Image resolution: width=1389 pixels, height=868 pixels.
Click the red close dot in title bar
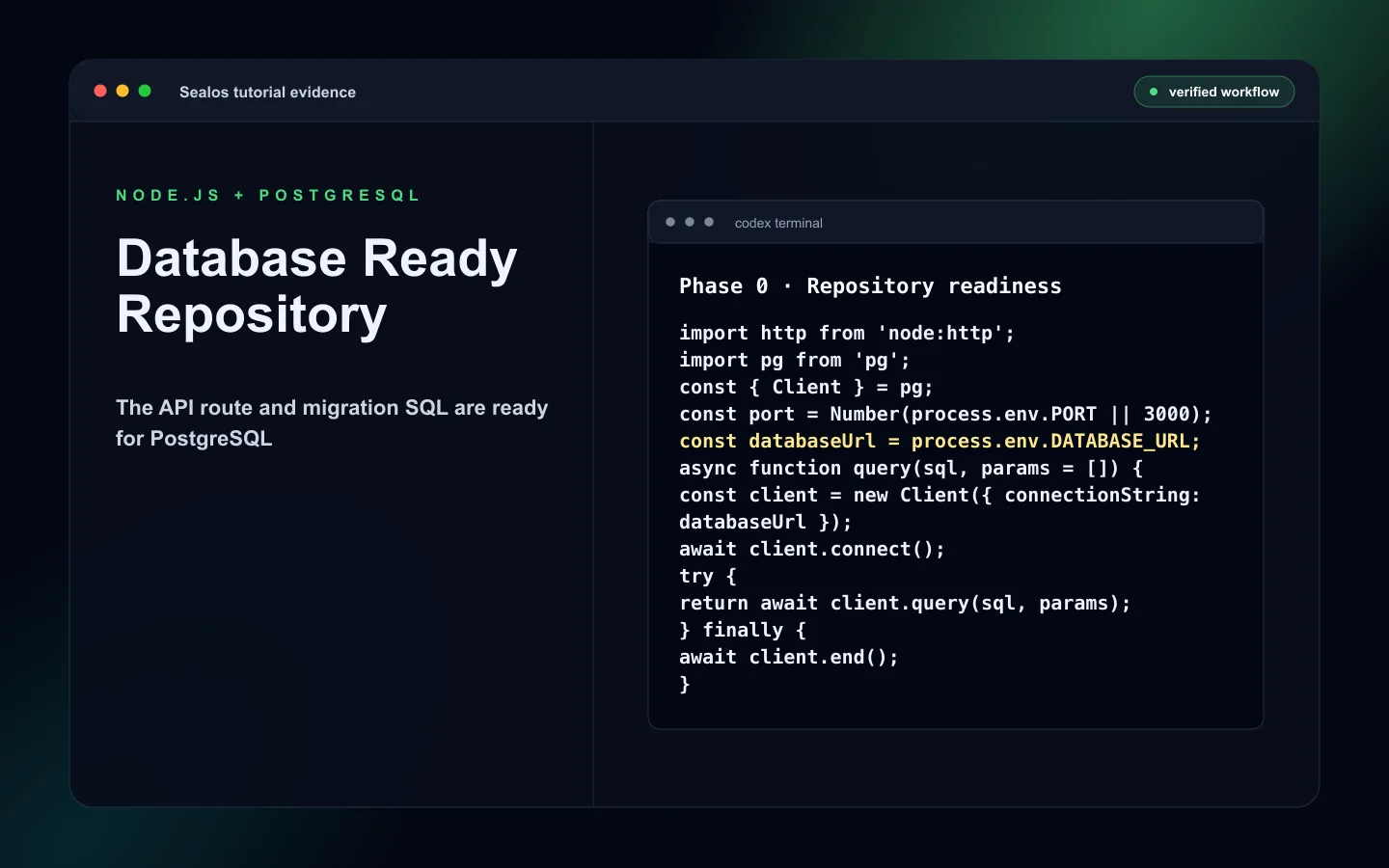(x=100, y=91)
